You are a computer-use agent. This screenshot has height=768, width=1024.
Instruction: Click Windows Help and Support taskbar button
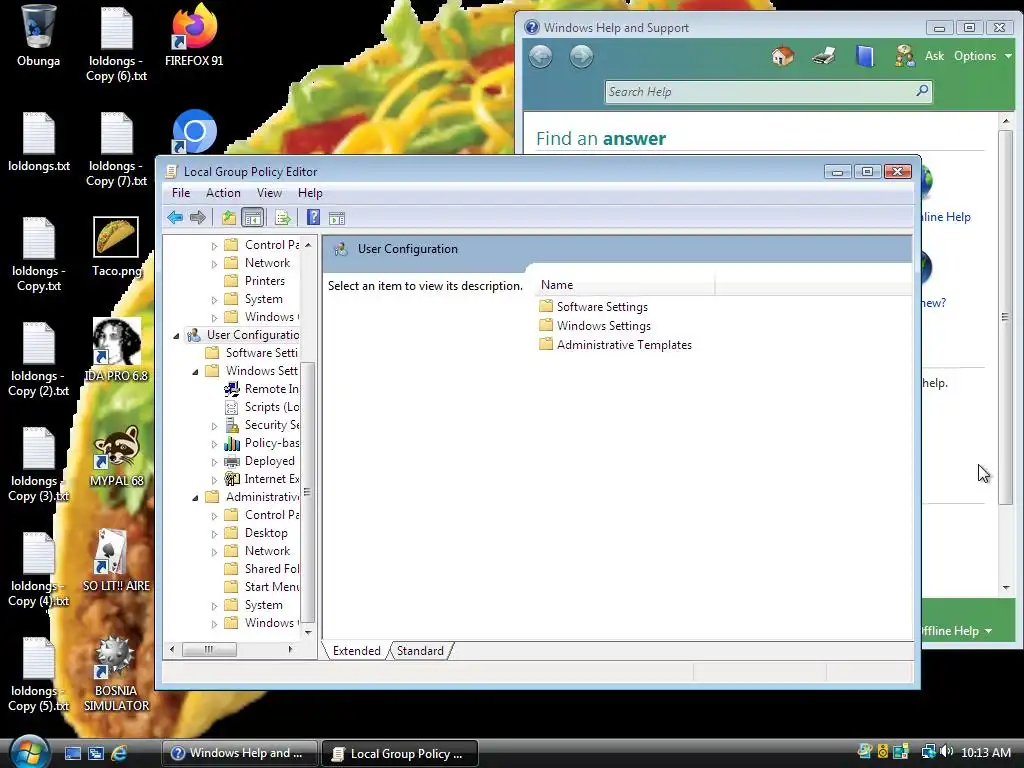pos(239,753)
